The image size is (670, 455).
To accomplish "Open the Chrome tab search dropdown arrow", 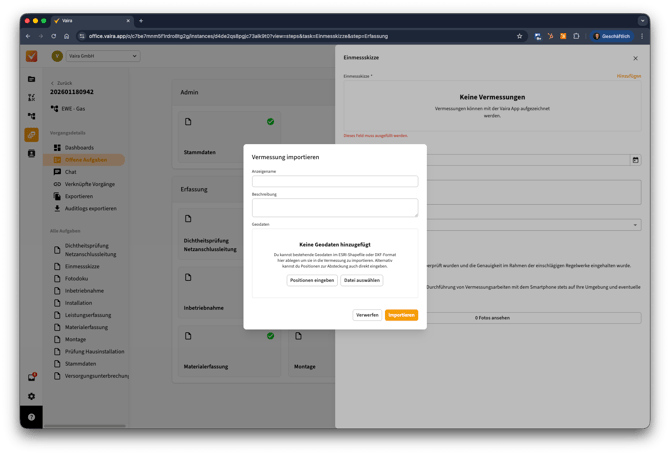I will (x=642, y=20).
